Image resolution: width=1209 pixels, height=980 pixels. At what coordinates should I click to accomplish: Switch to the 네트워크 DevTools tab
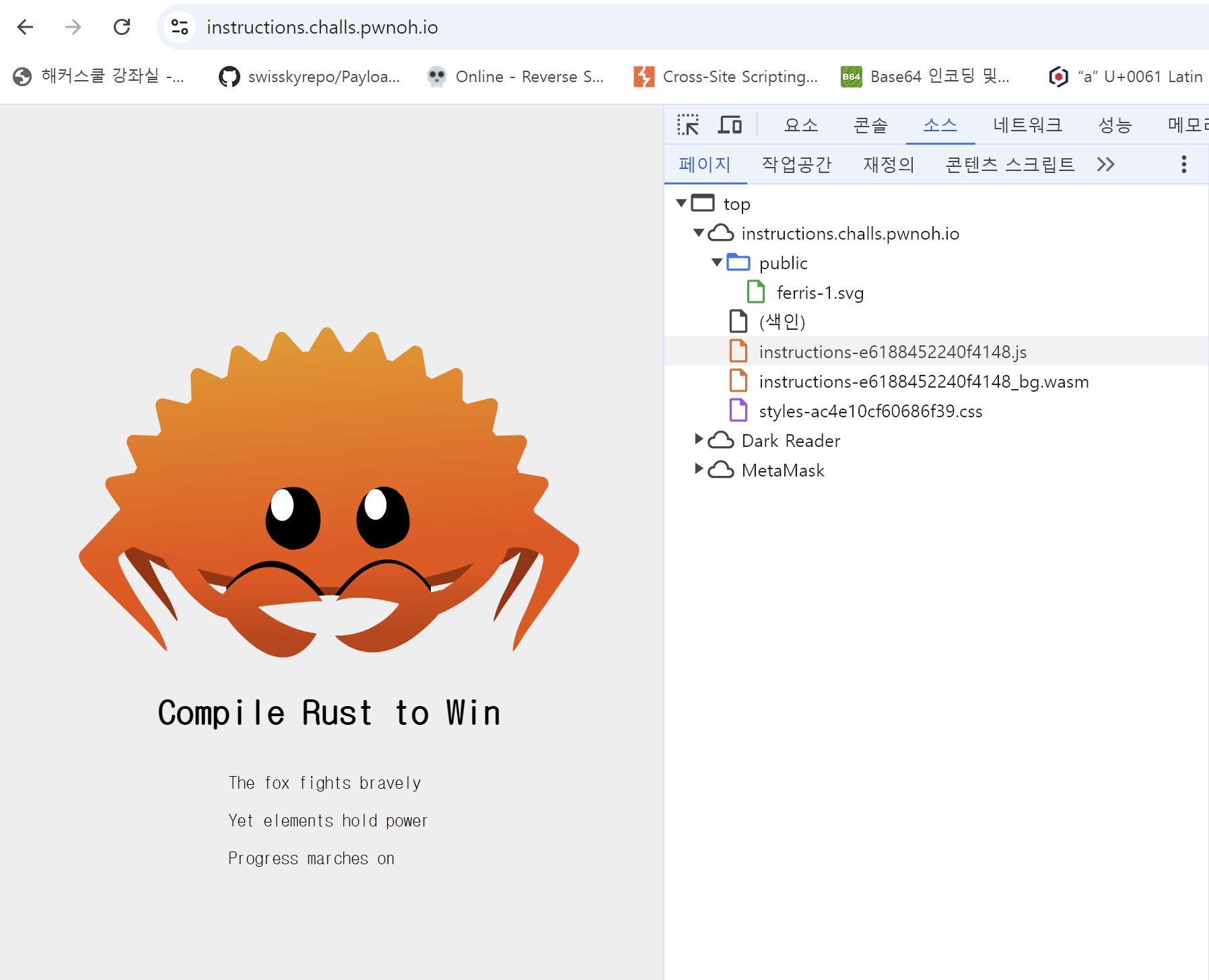1027,125
